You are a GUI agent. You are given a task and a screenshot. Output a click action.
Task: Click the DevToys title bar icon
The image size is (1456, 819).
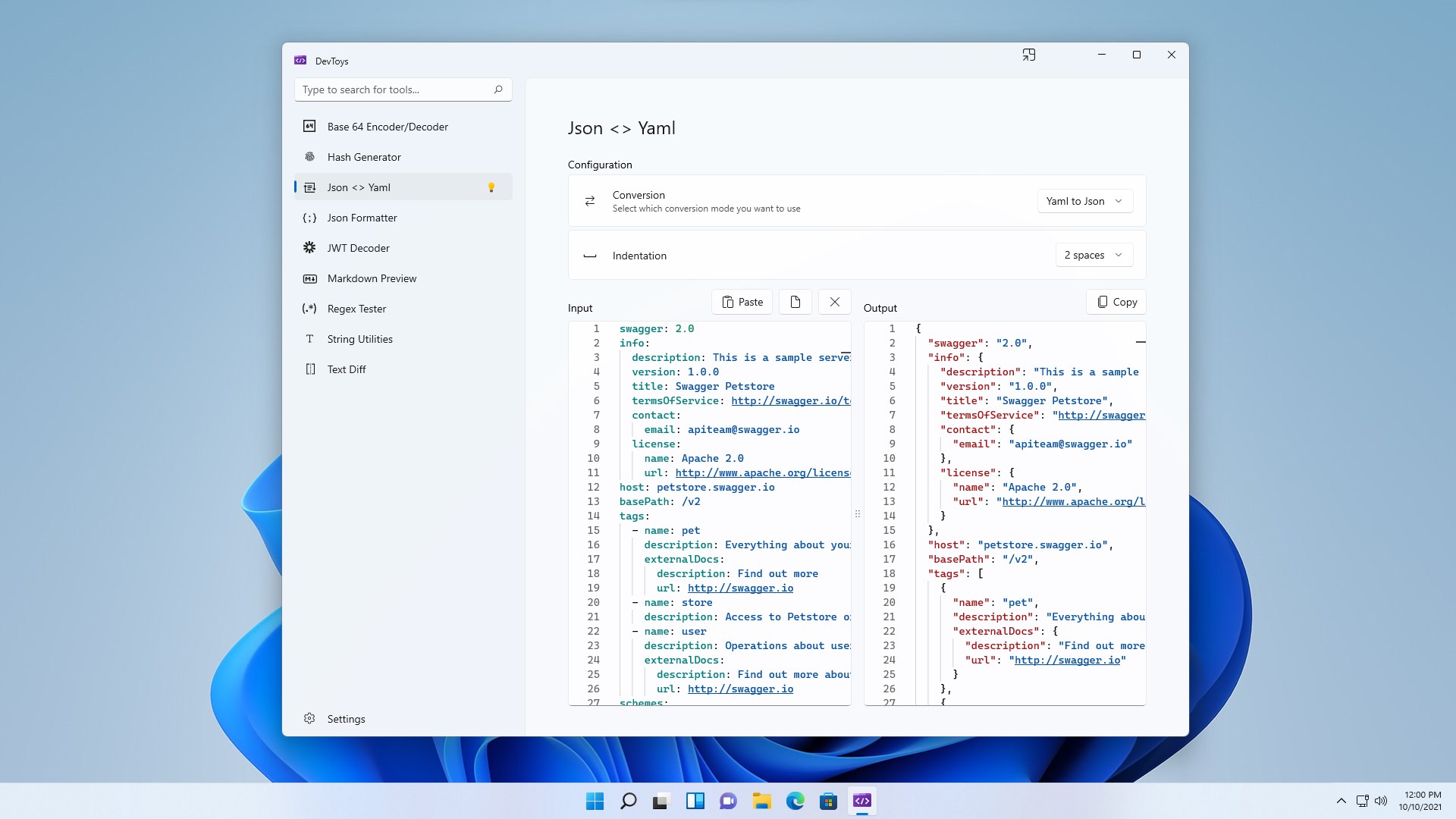pos(300,61)
